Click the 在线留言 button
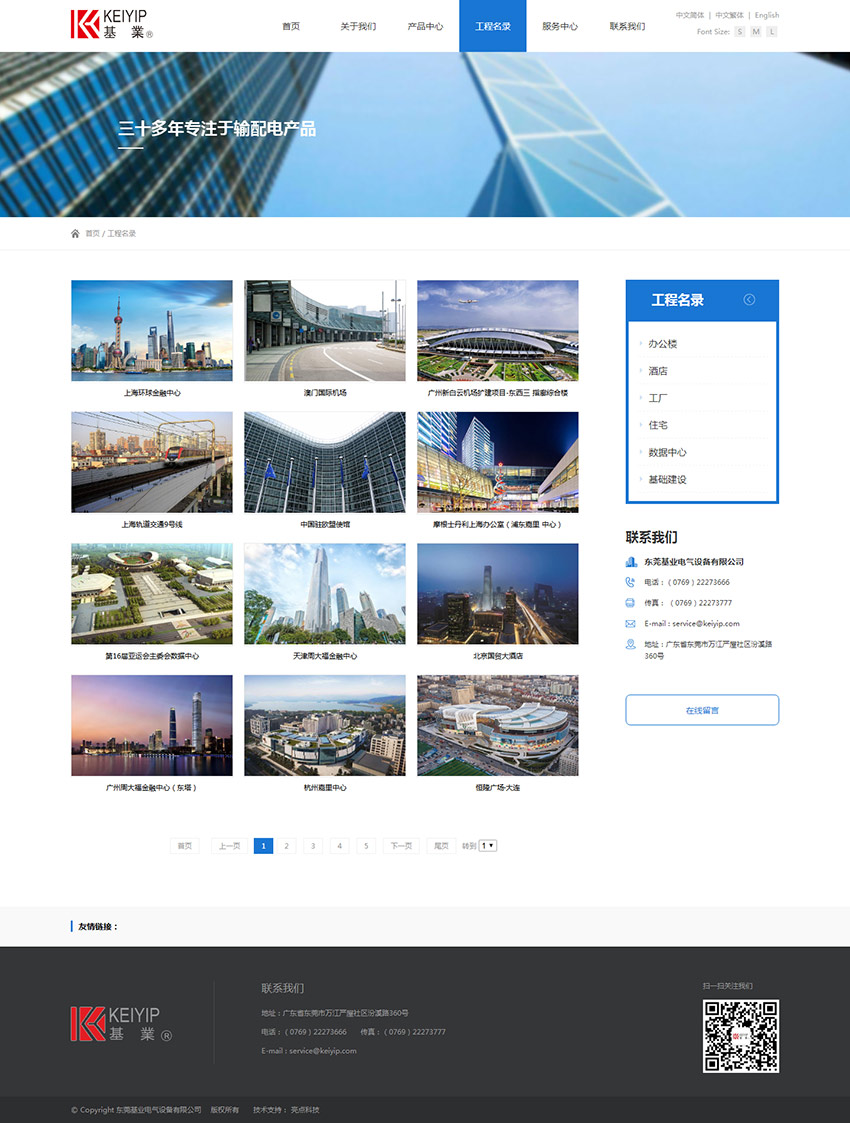 pyautogui.click(x=702, y=710)
